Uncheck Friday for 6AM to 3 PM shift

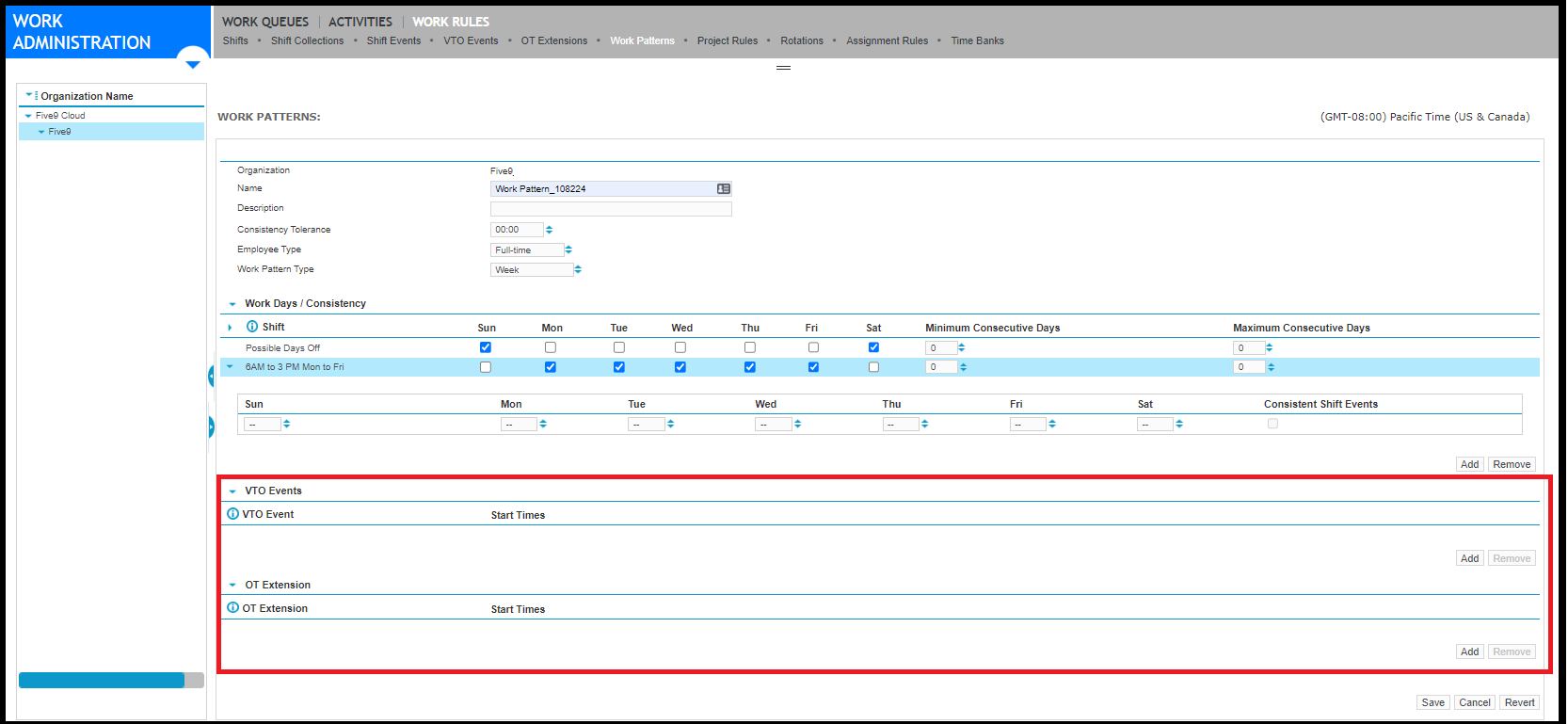813,367
